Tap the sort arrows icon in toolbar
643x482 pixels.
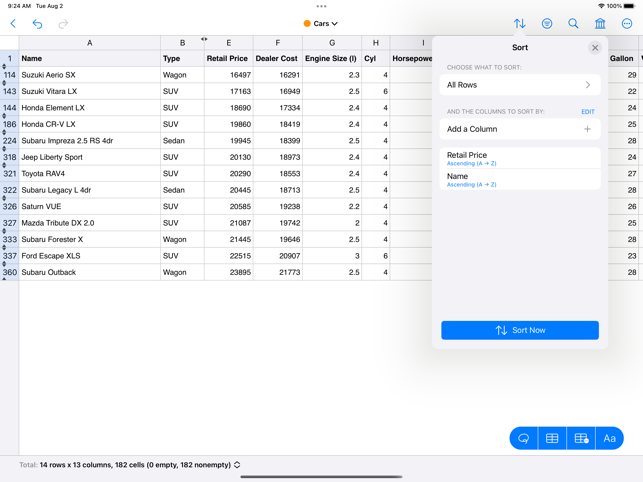[519, 23]
